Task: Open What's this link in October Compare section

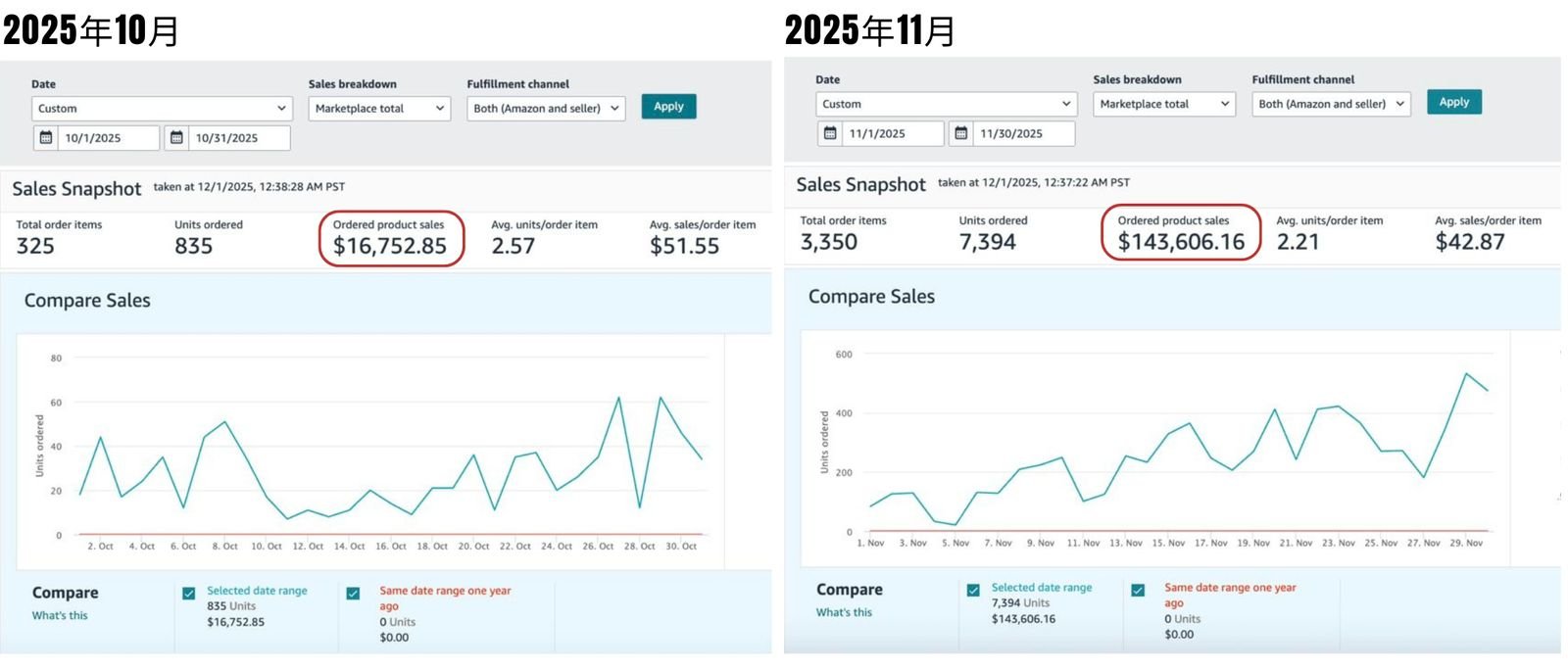Action: [60, 616]
